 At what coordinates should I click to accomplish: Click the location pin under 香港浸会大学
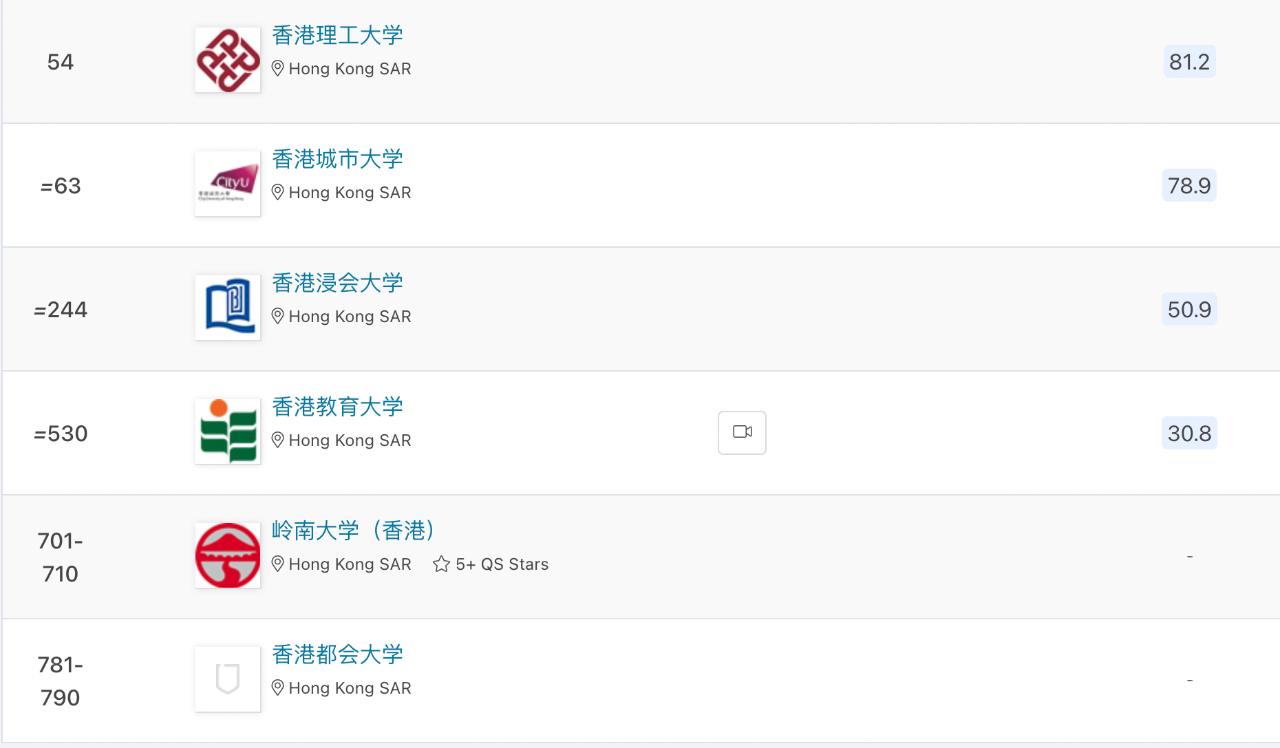(x=278, y=316)
